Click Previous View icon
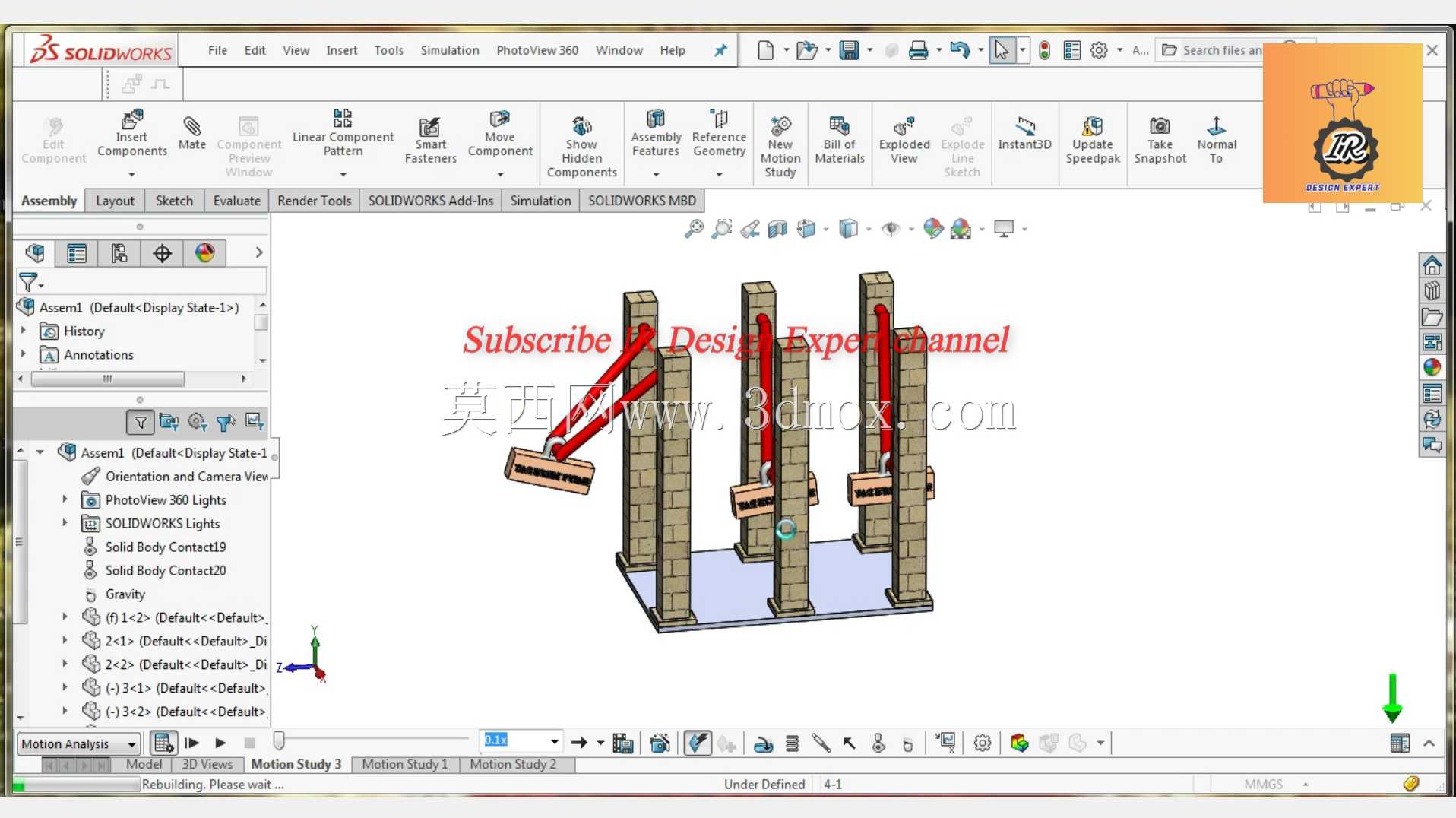Viewport: 1456px width, 818px height. click(750, 229)
